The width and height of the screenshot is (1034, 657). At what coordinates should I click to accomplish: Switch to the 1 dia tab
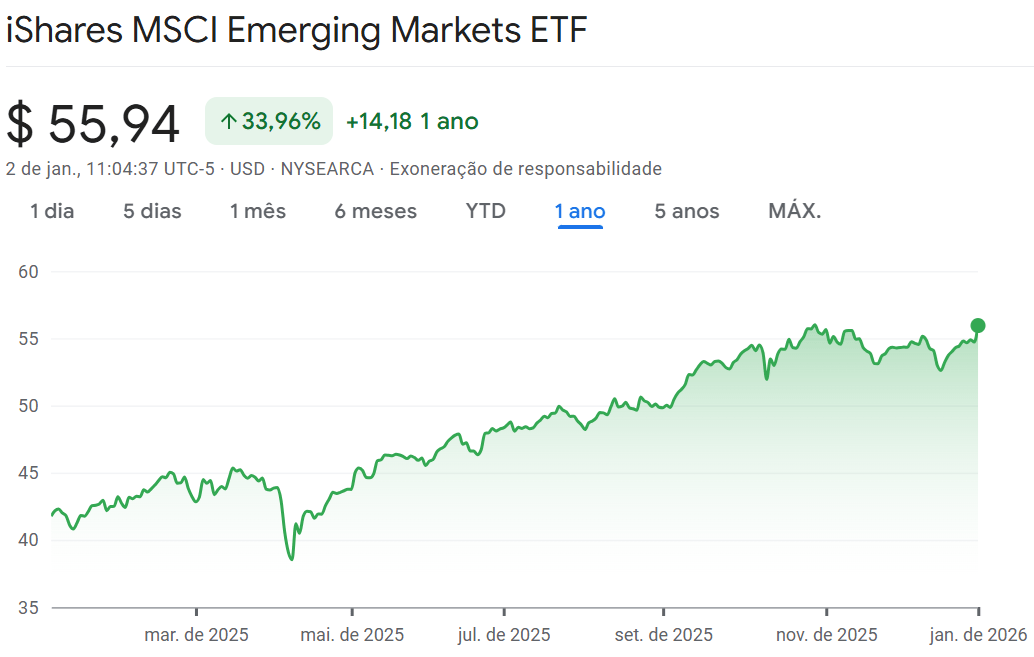[x=52, y=211]
